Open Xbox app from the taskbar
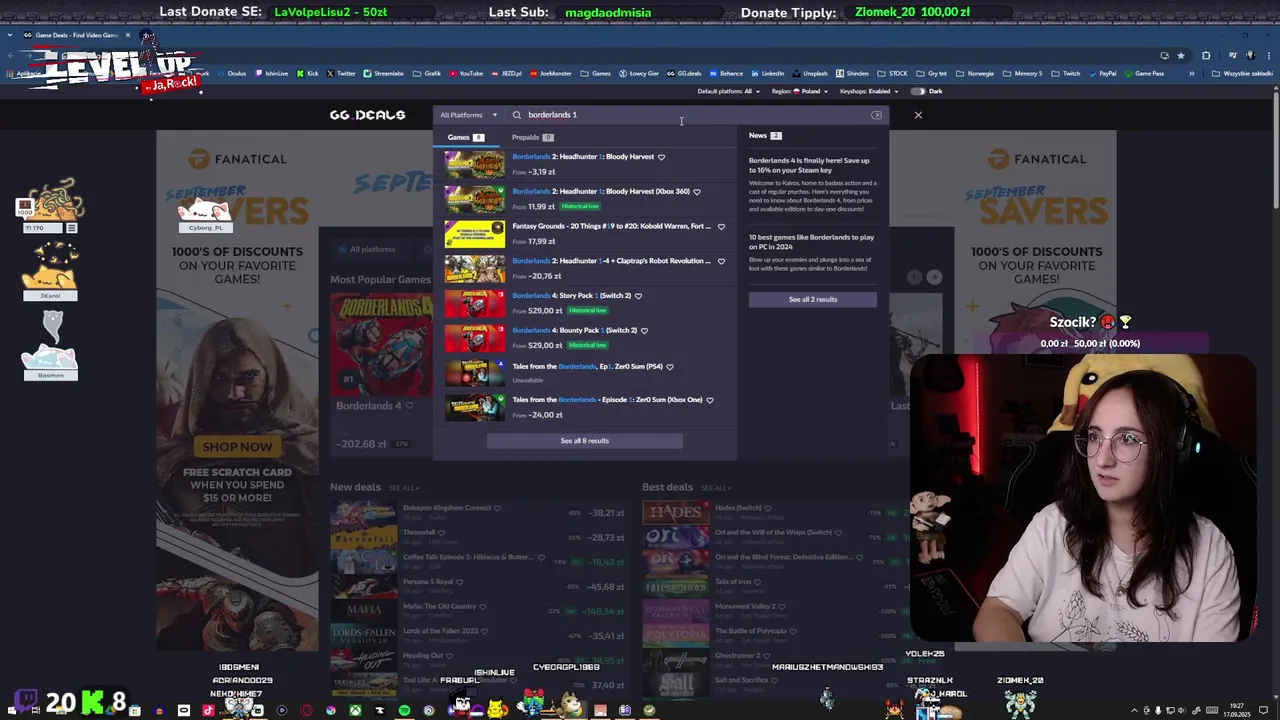Viewport: 1280px width, 720px height. pyautogui.click(x=355, y=710)
